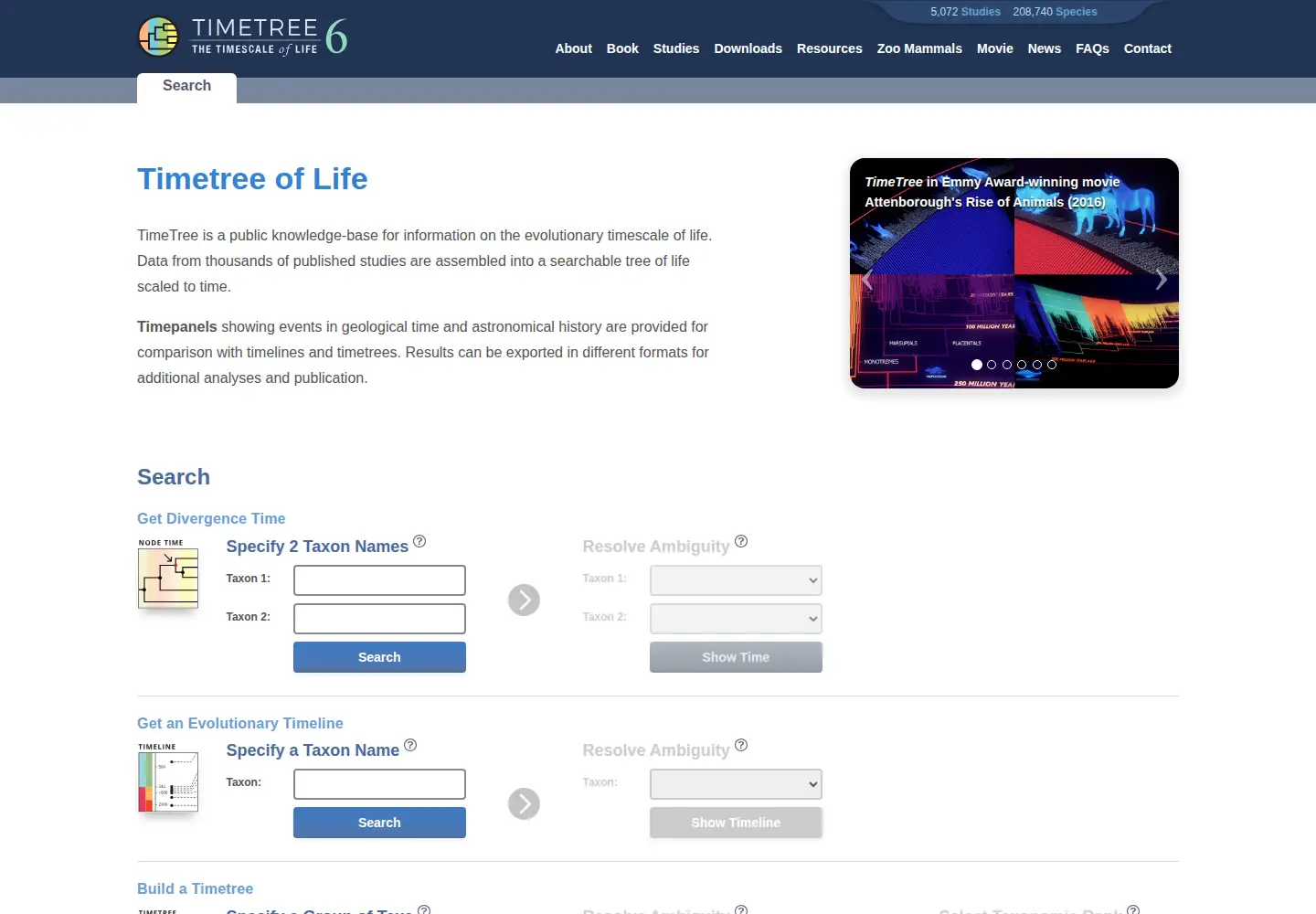Select the third carousel dot indicator
The image size is (1316, 914).
point(1007,365)
